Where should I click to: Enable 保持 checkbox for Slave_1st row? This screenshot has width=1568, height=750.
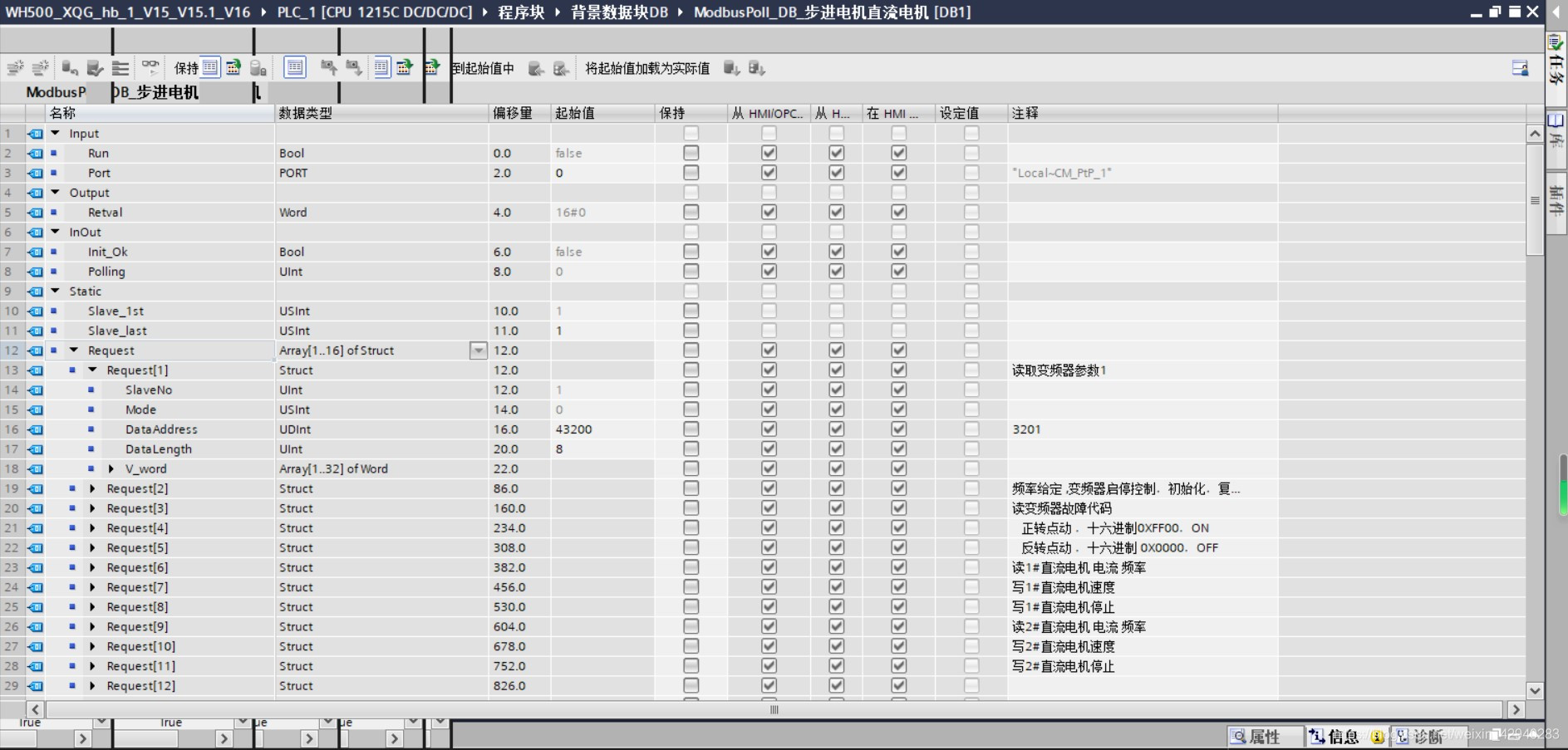pyautogui.click(x=691, y=311)
